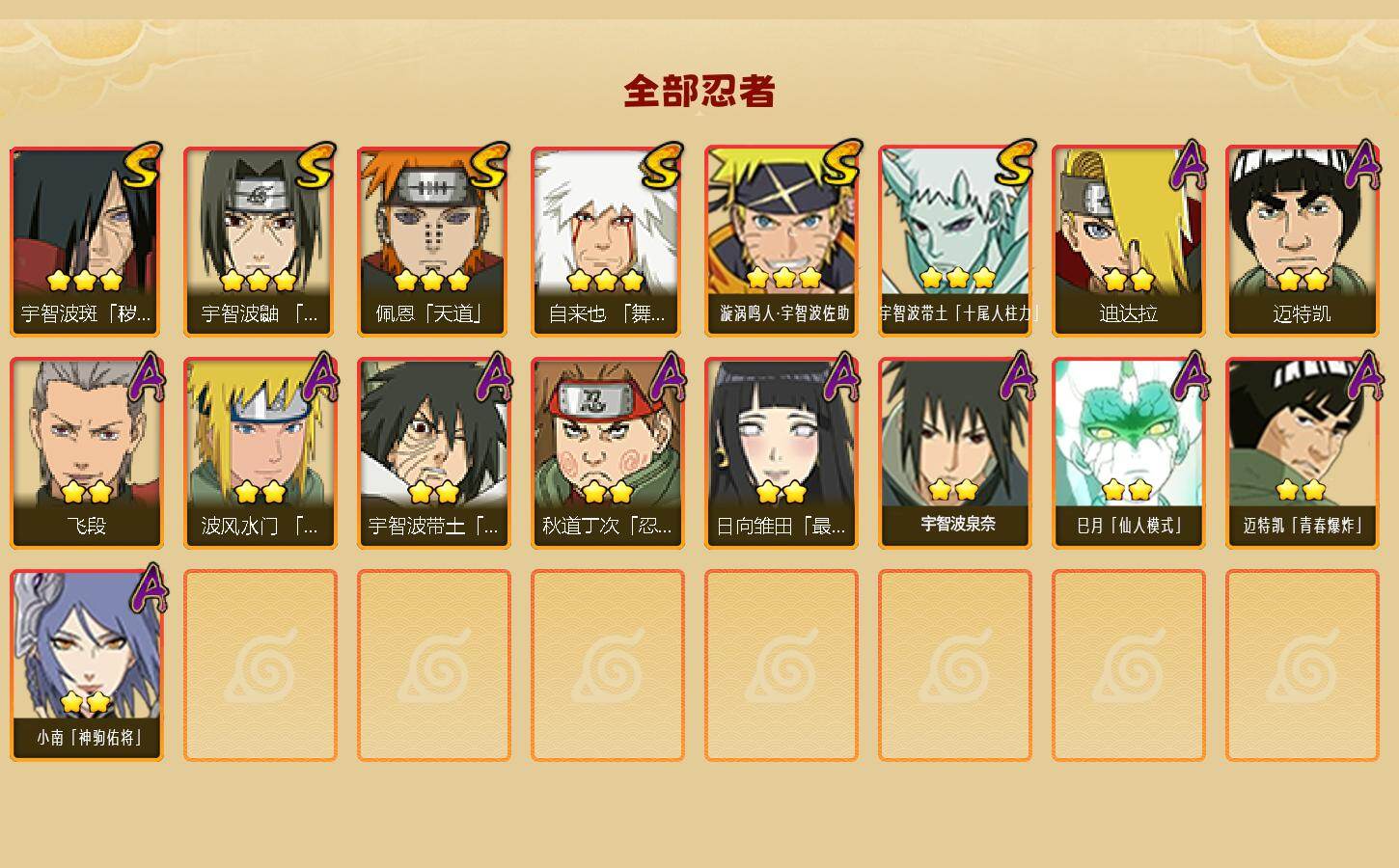Open the 巳月「仙人模式」 card
1399x868 pixels.
[x=1129, y=453]
